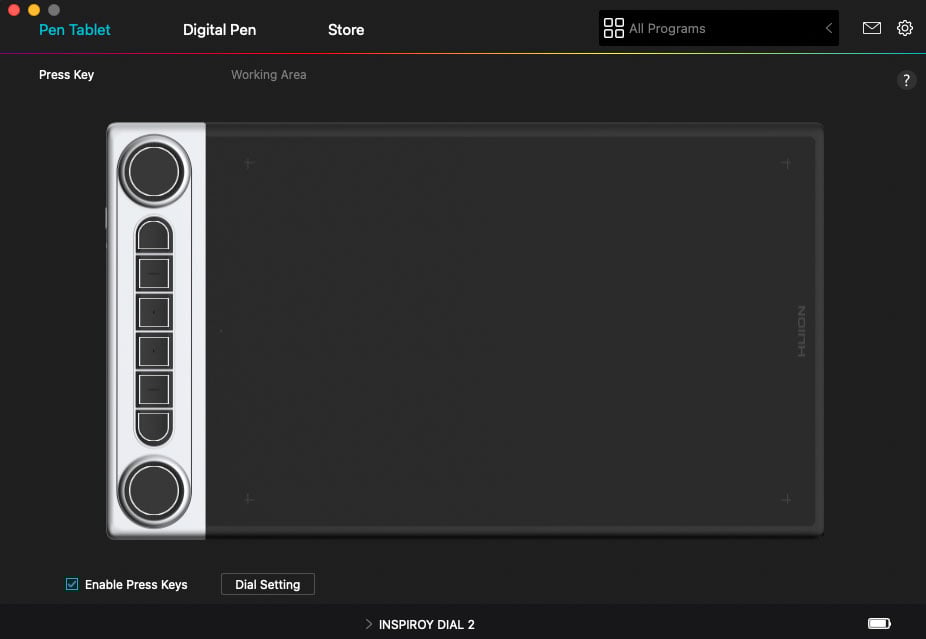
Task: Select the fourth press key
Action: click(154, 351)
